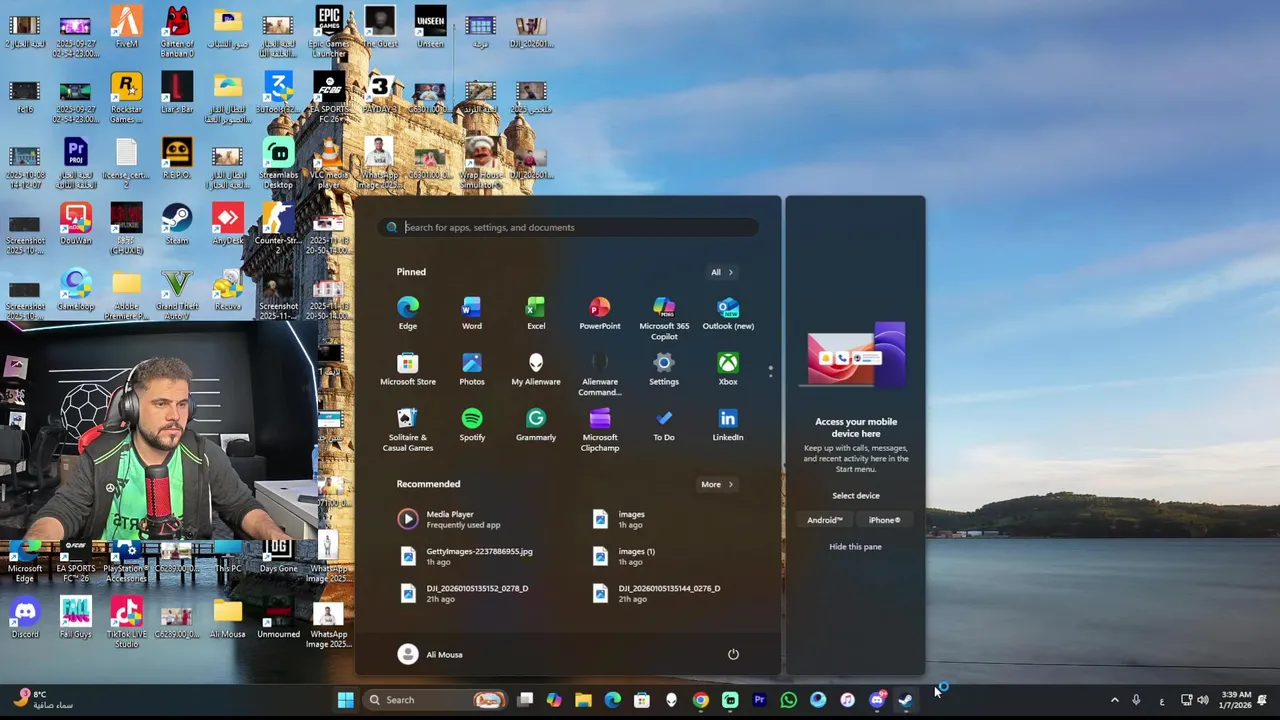Select Epic Games Launcher desktop shortcut
1280x720 pixels.
point(329,32)
